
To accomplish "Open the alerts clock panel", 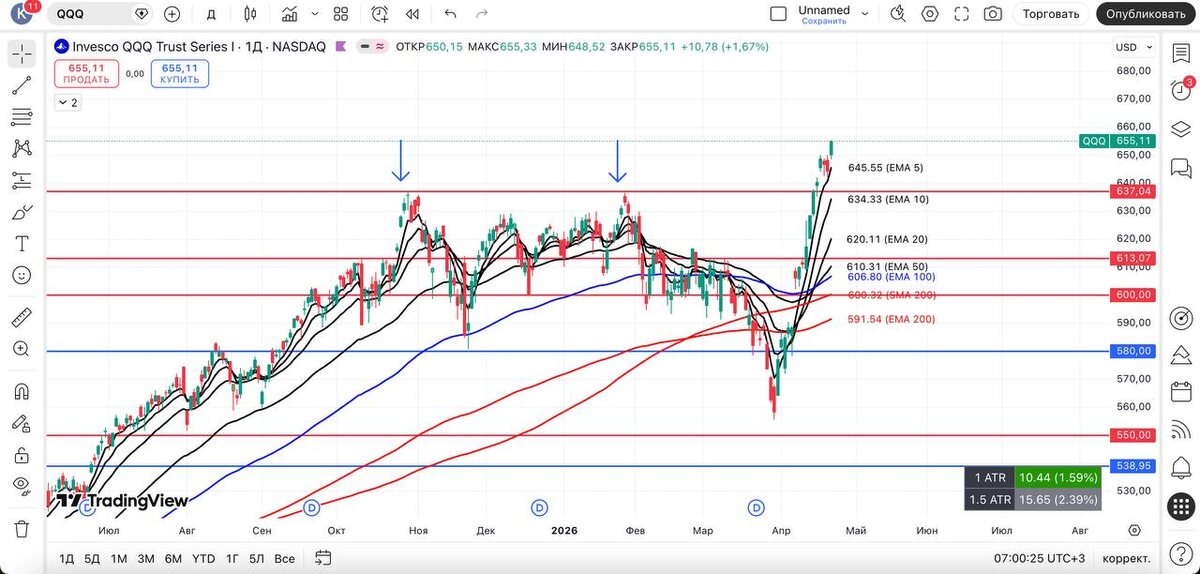I will click(x=1180, y=90).
